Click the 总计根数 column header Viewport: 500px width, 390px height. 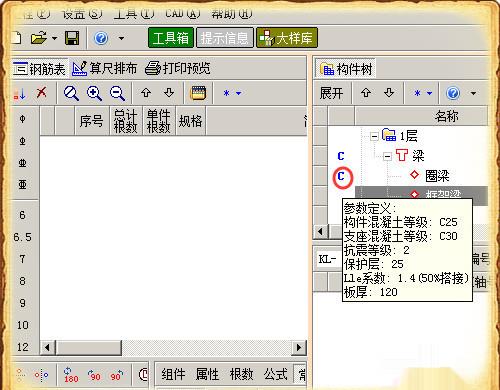(x=126, y=120)
